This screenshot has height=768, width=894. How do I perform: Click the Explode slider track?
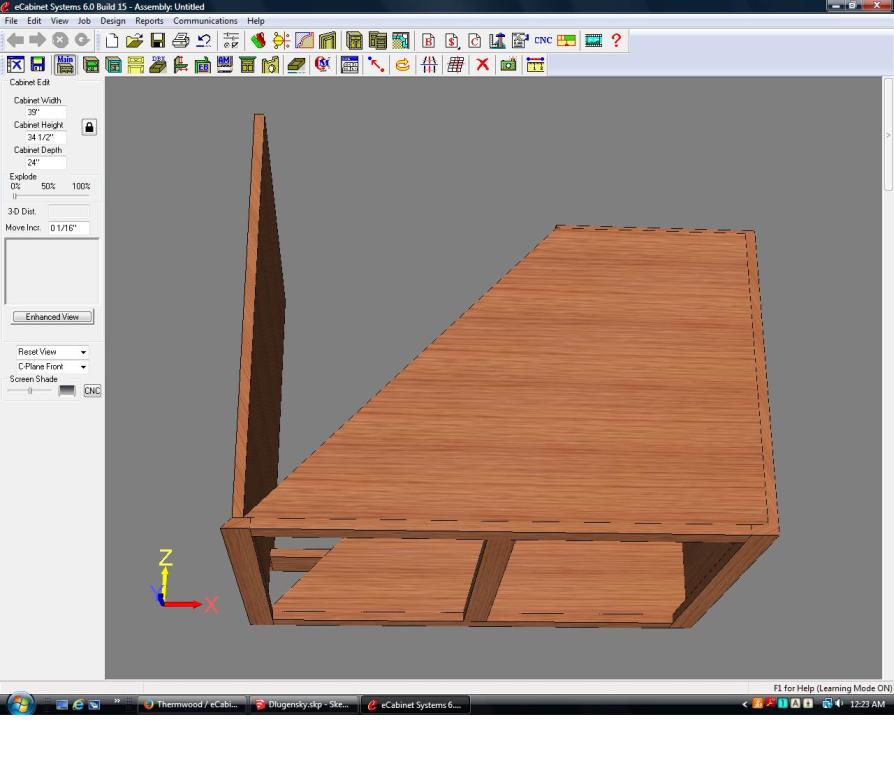coord(50,196)
